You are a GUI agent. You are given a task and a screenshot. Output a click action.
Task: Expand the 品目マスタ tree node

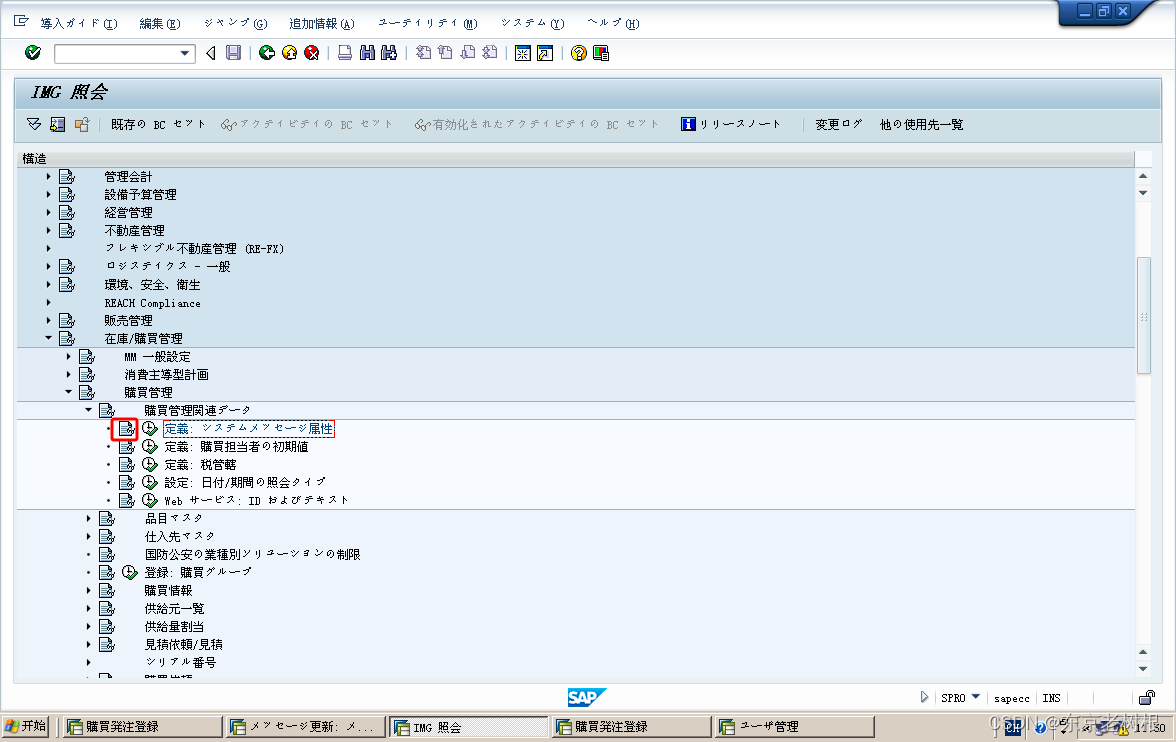(x=88, y=517)
